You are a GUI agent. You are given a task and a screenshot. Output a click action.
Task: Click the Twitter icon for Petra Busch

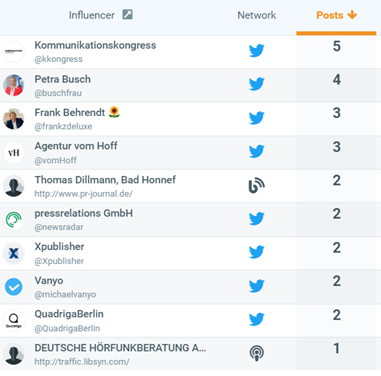click(x=257, y=84)
